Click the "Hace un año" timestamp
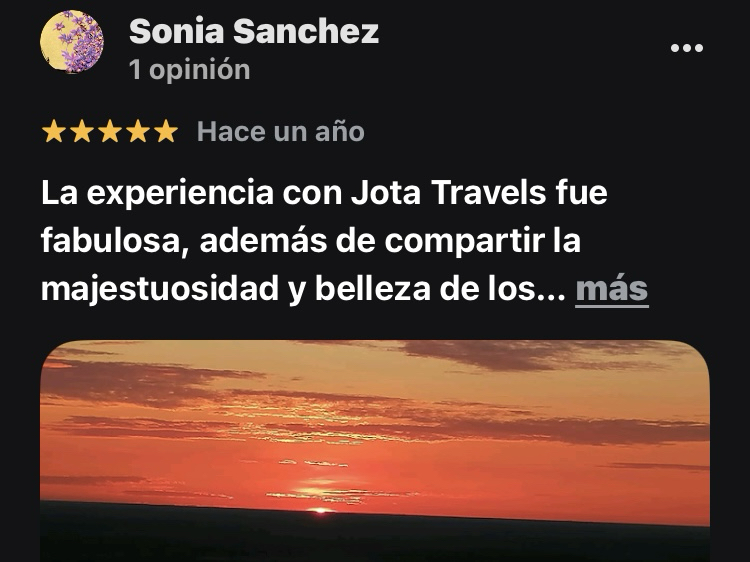This screenshot has height=562, width=750. coord(281,132)
